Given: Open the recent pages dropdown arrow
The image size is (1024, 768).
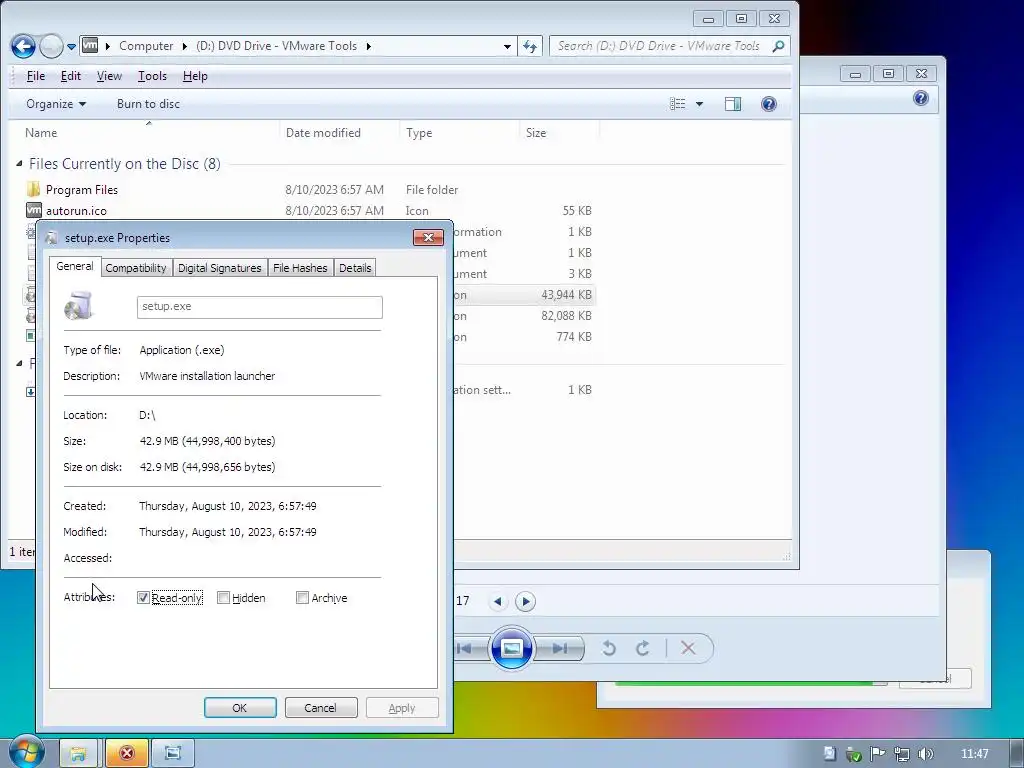Looking at the screenshot, I should click(72, 46).
